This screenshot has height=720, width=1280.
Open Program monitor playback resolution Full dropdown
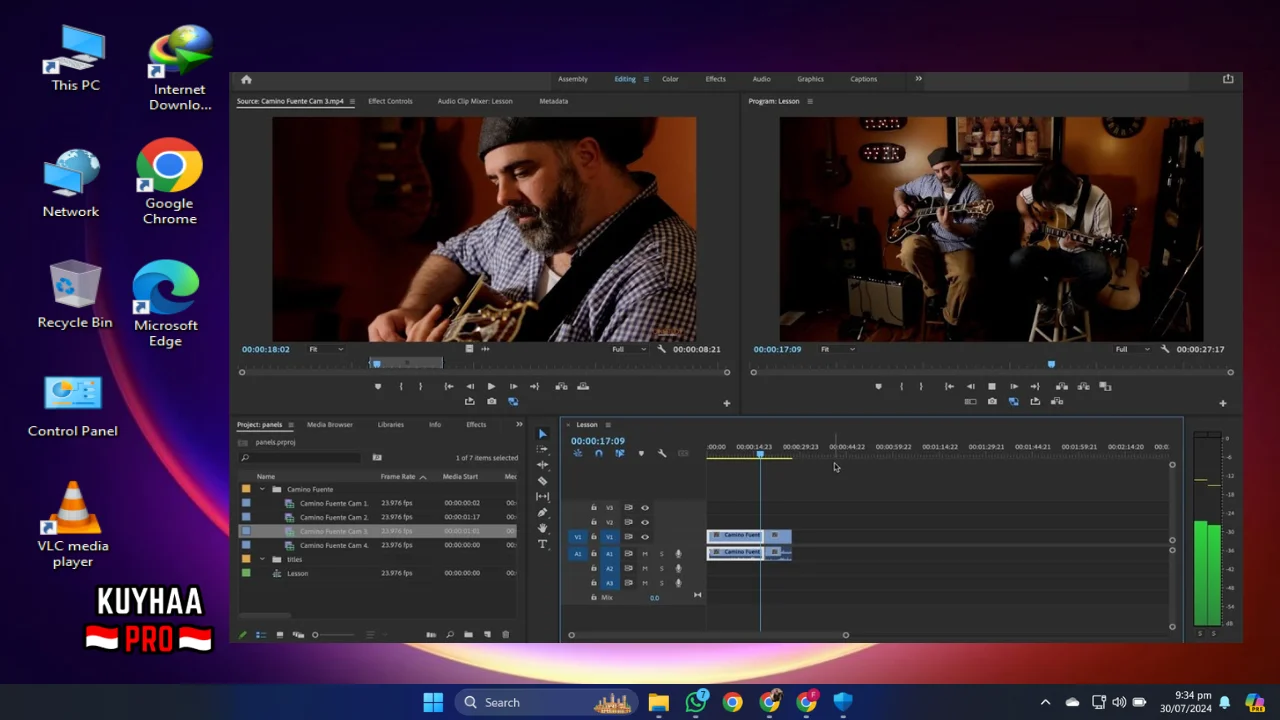(1134, 349)
